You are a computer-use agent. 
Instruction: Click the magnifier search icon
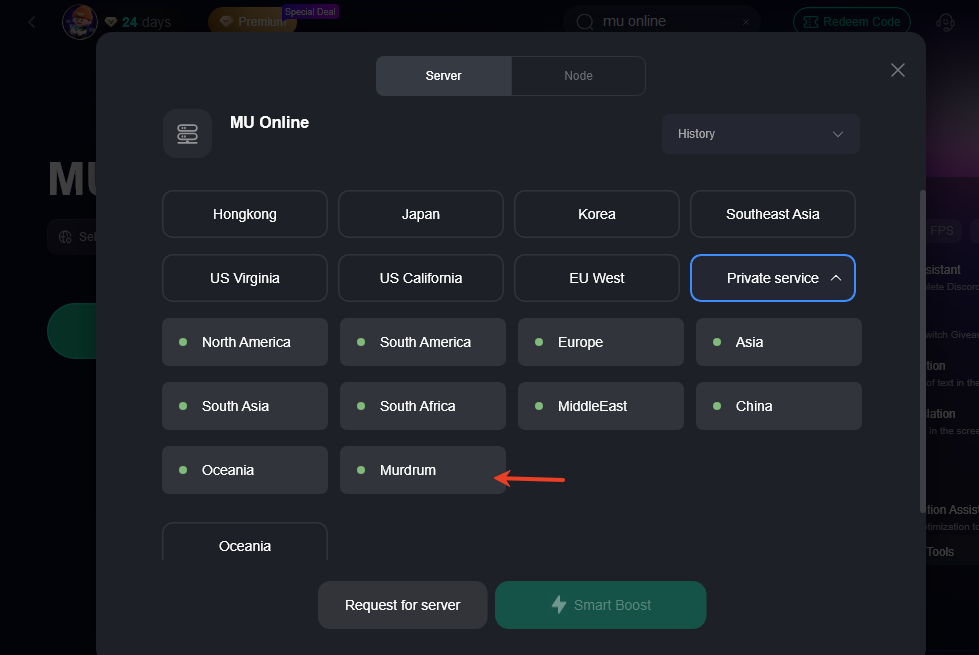[585, 22]
